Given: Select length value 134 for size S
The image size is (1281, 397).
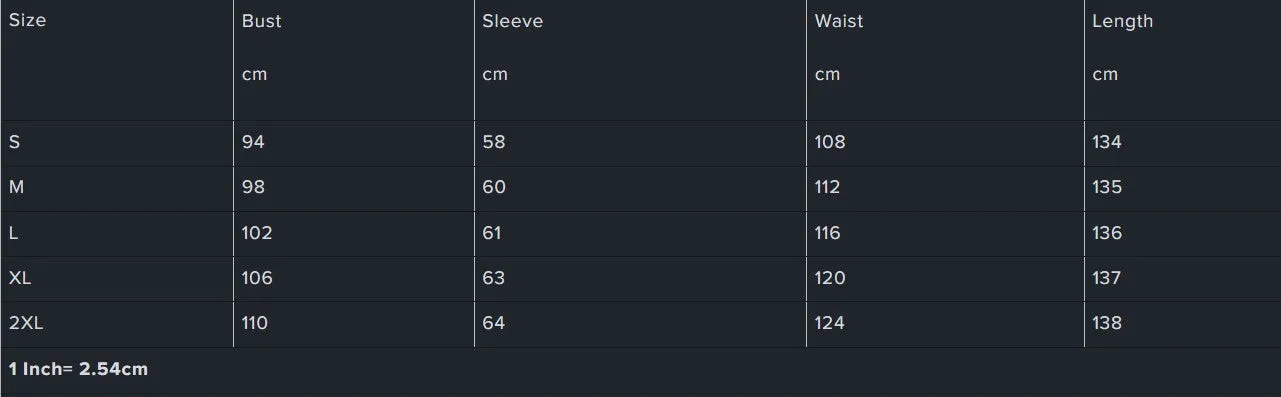Looking at the screenshot, I should click(x=1107, y=142).
